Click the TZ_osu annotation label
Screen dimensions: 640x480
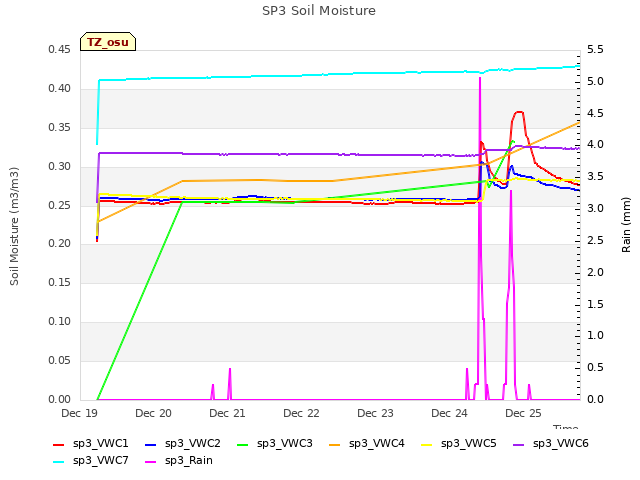click(108, 42)
